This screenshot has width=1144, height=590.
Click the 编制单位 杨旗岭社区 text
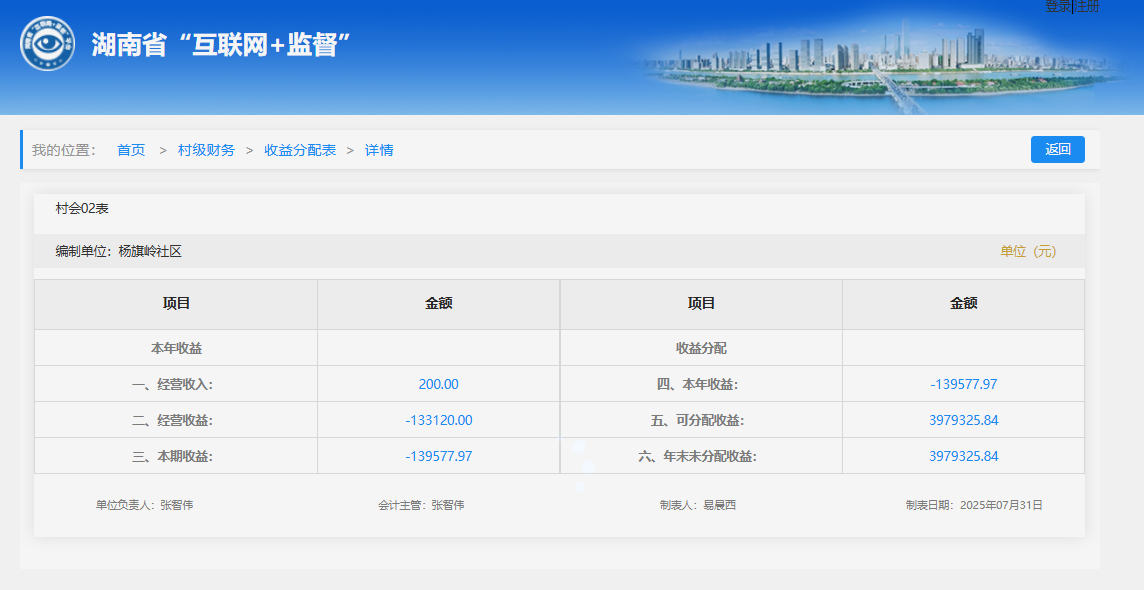click(x=119, y=251)
